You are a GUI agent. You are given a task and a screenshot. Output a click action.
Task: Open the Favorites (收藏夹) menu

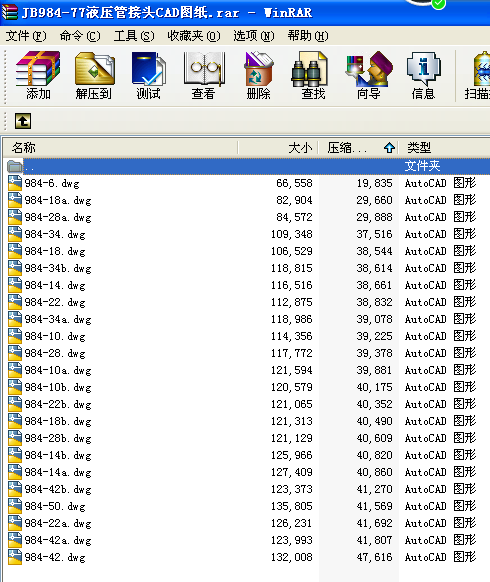pyautogui.click(x=194, y=36)
